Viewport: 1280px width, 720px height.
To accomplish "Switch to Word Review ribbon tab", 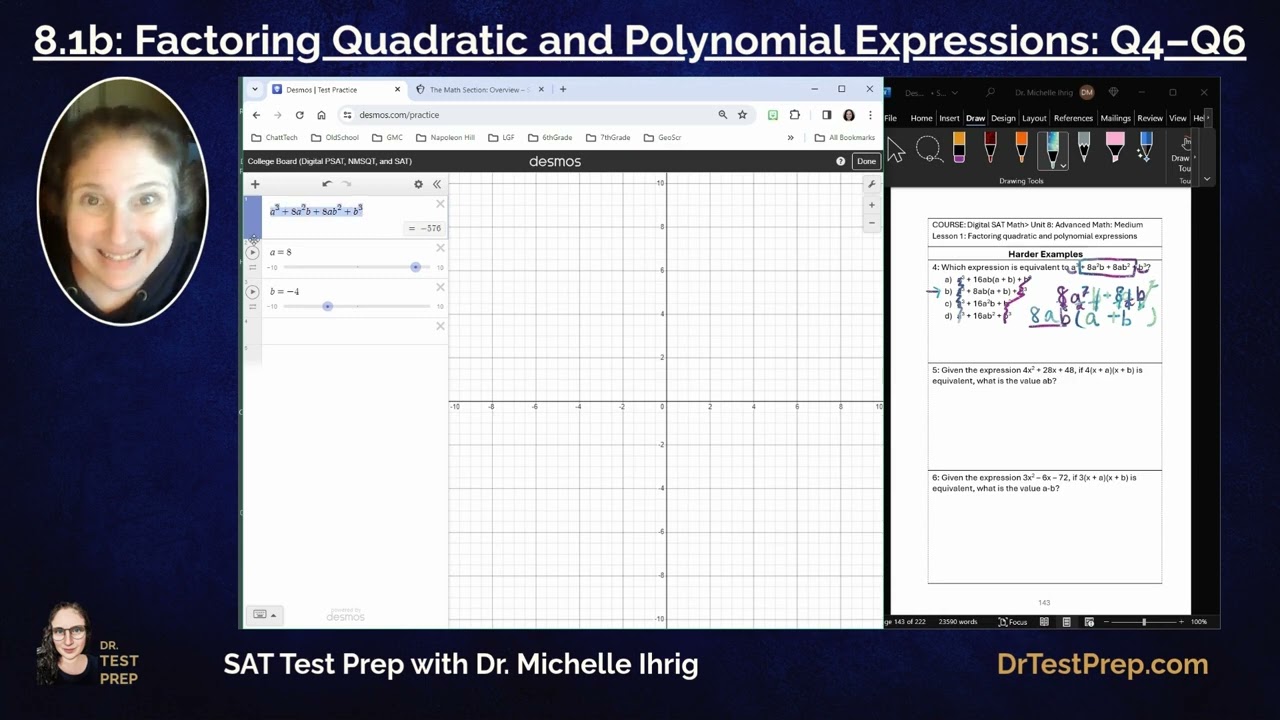I will 1150,118.
